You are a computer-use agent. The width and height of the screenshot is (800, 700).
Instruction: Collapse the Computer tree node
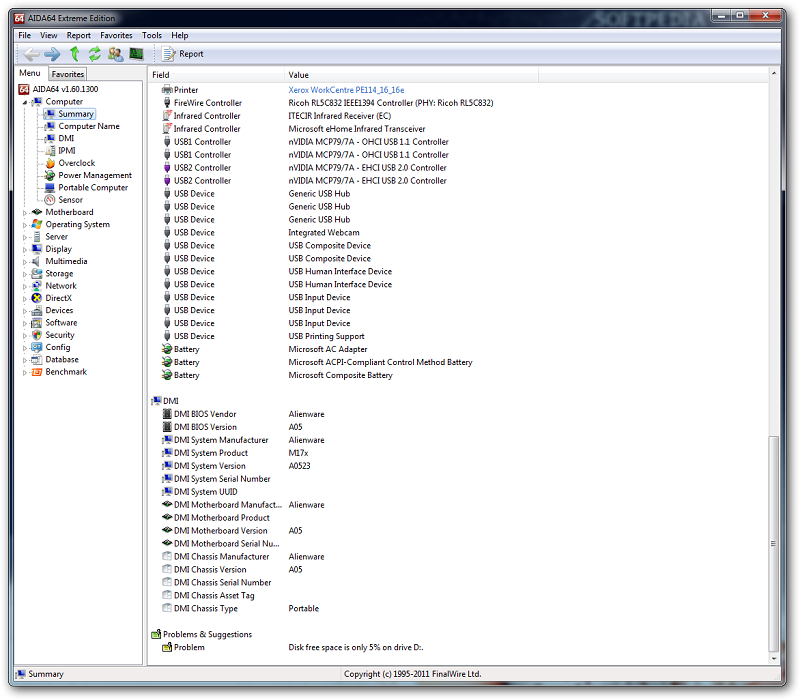pyautogui.click(x=24, y=102)
